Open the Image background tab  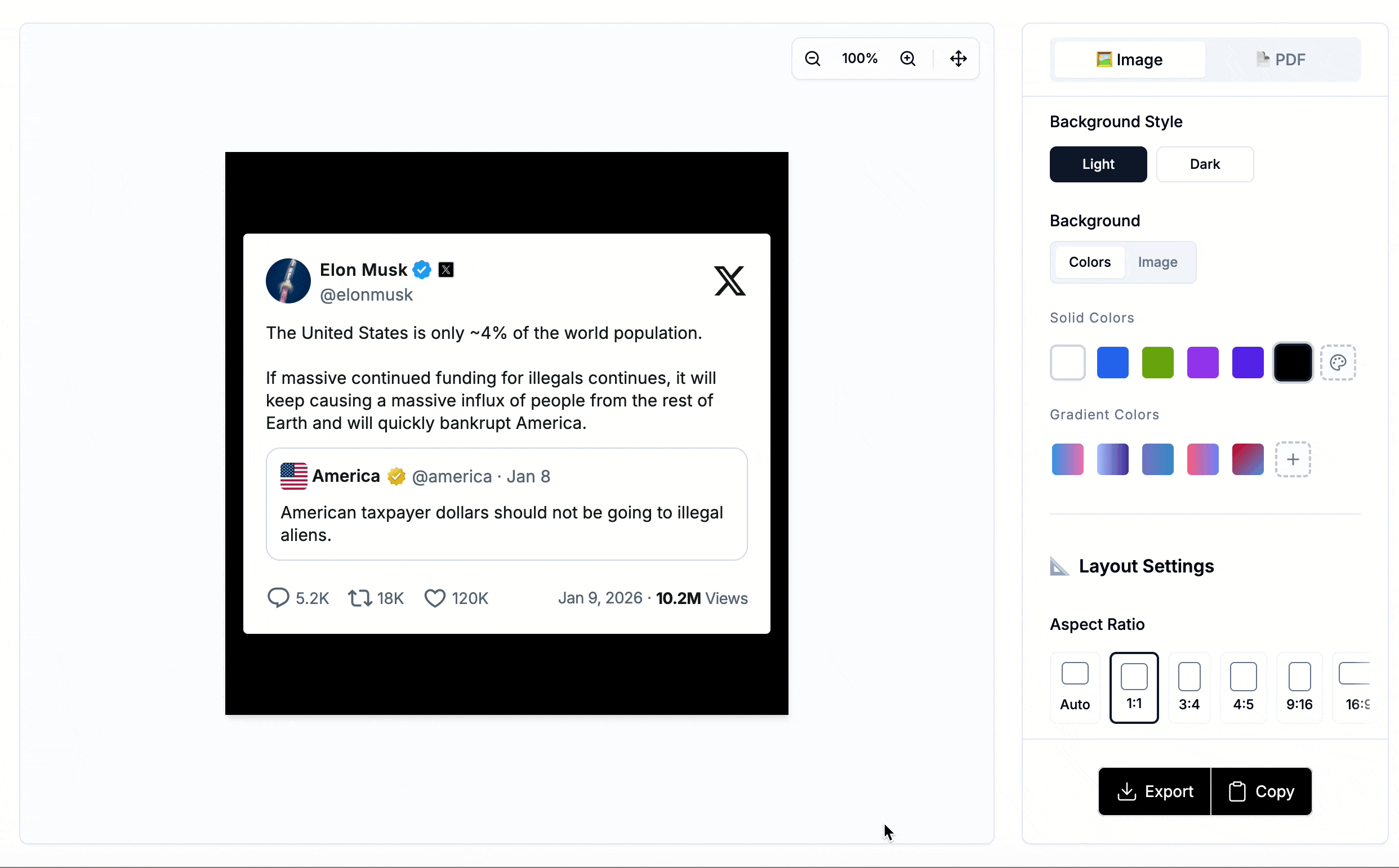1157,262
